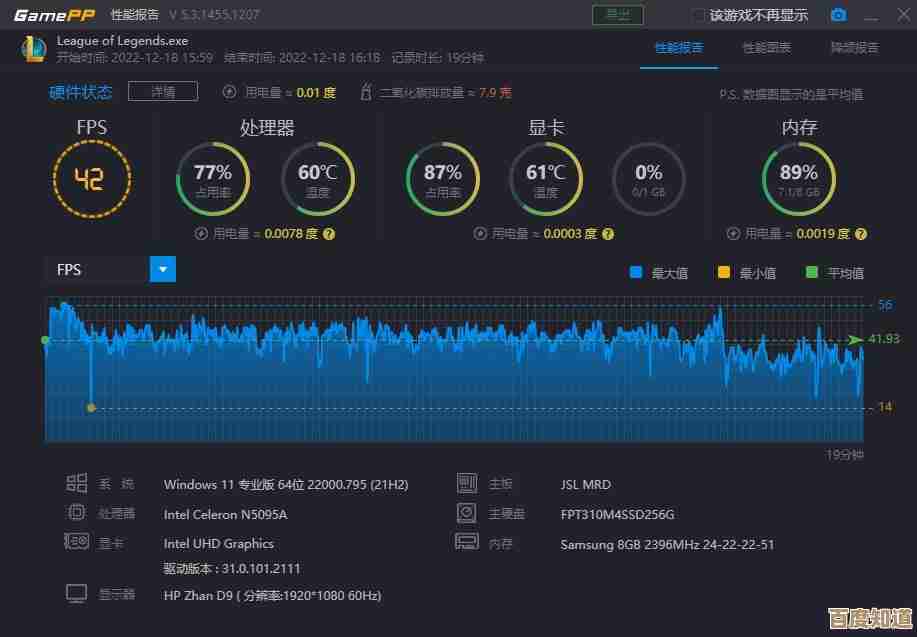The height and width of the screenshot is (637, 917).
Task: Click the help icon beside GPU power usage
Action: (608, 233)
